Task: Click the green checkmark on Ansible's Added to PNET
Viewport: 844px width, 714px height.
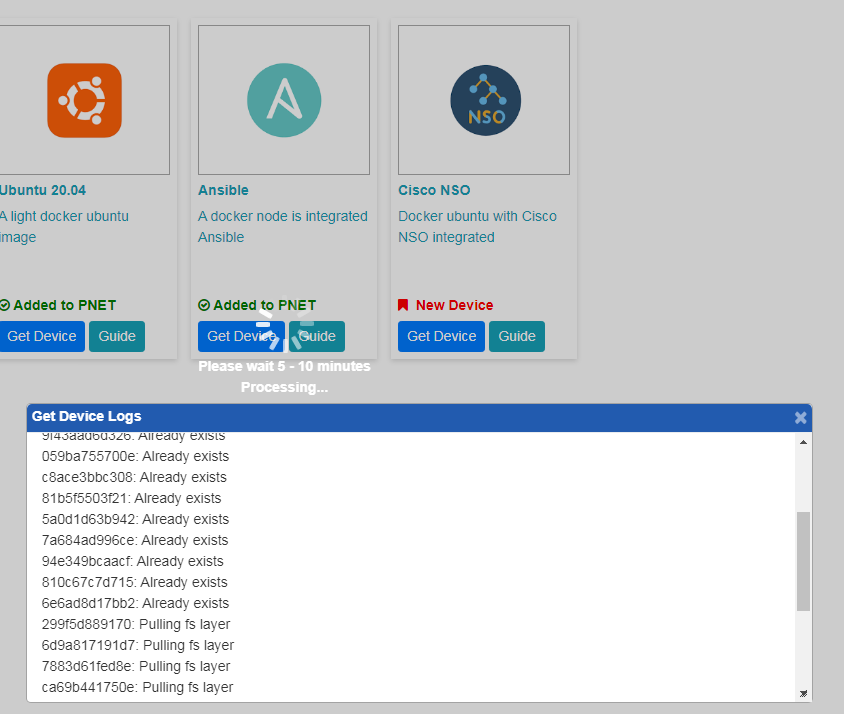Action: 203,305
